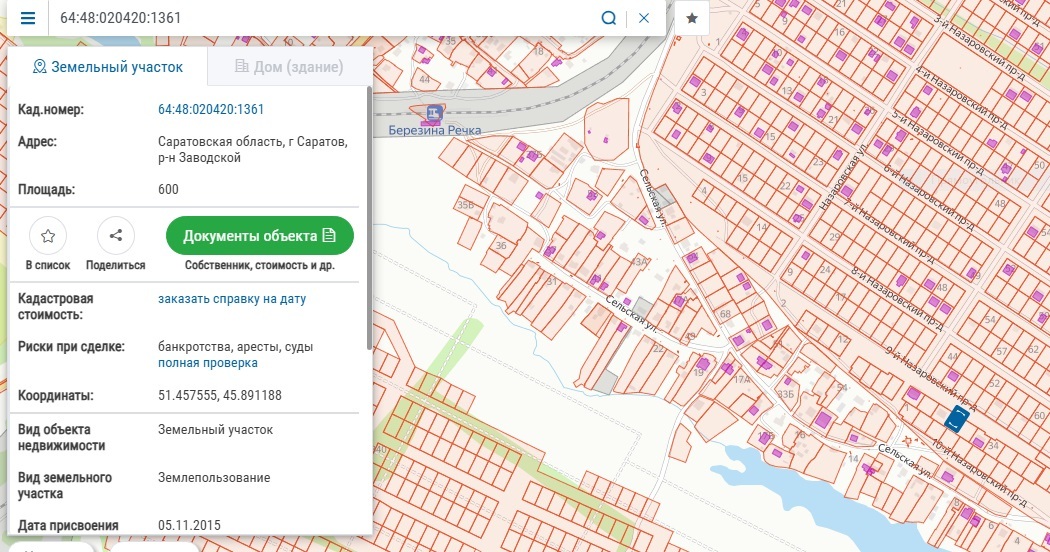Click the Поделиться share icon
Viewport: 1050px width, 552px height.
(x=116, y=236)
